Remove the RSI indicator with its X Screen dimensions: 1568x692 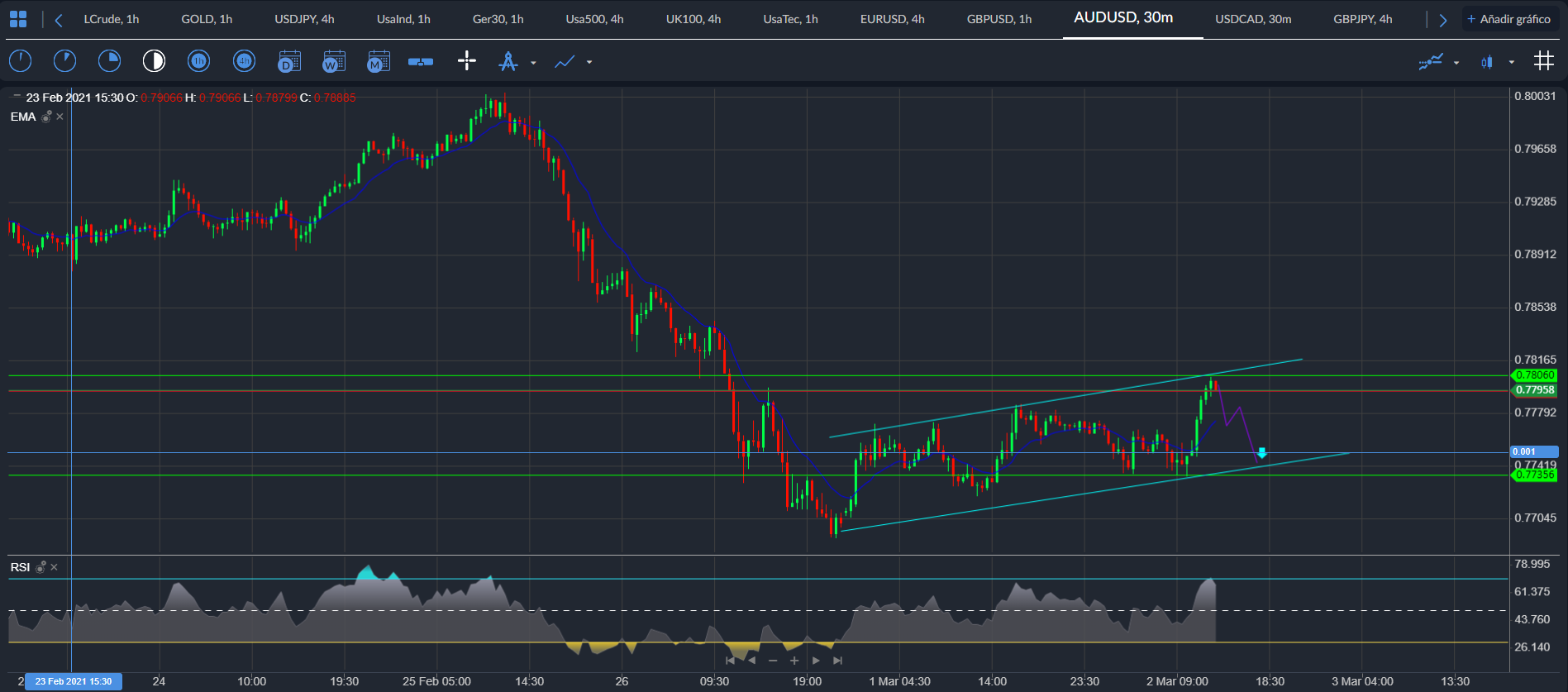pos(54,567)
